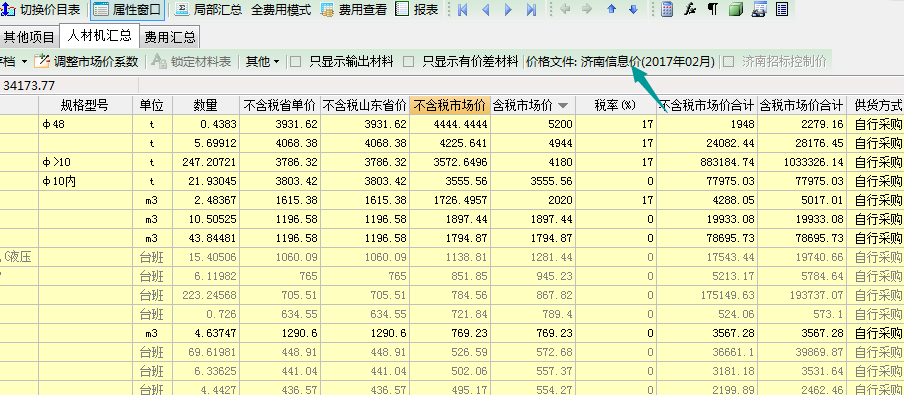Move item down with blue down arrow
The height and width of the screenshot is (395, 904).
click(633, 10)
